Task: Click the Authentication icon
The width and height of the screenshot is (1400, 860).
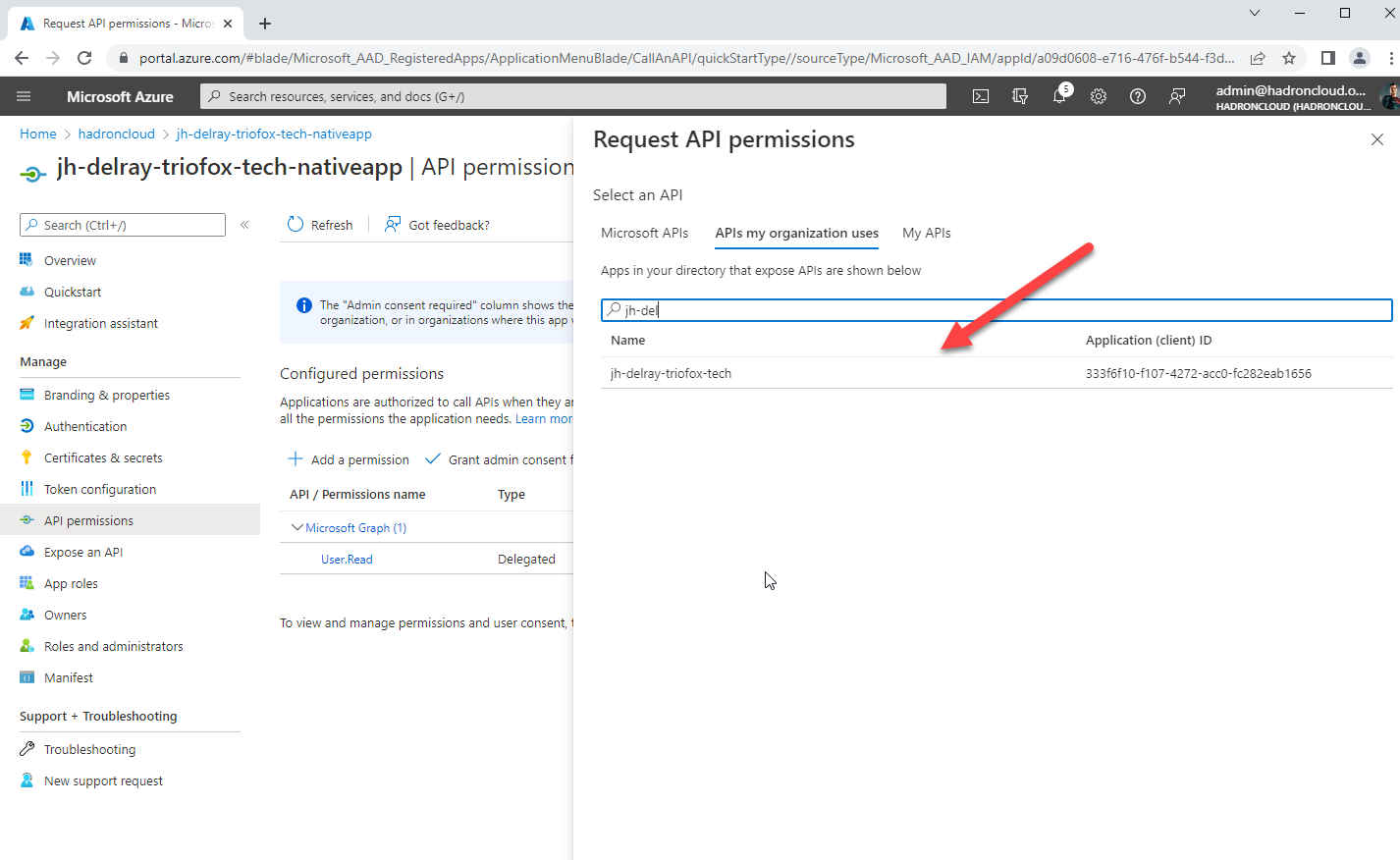Action: (x=27, y=426)
